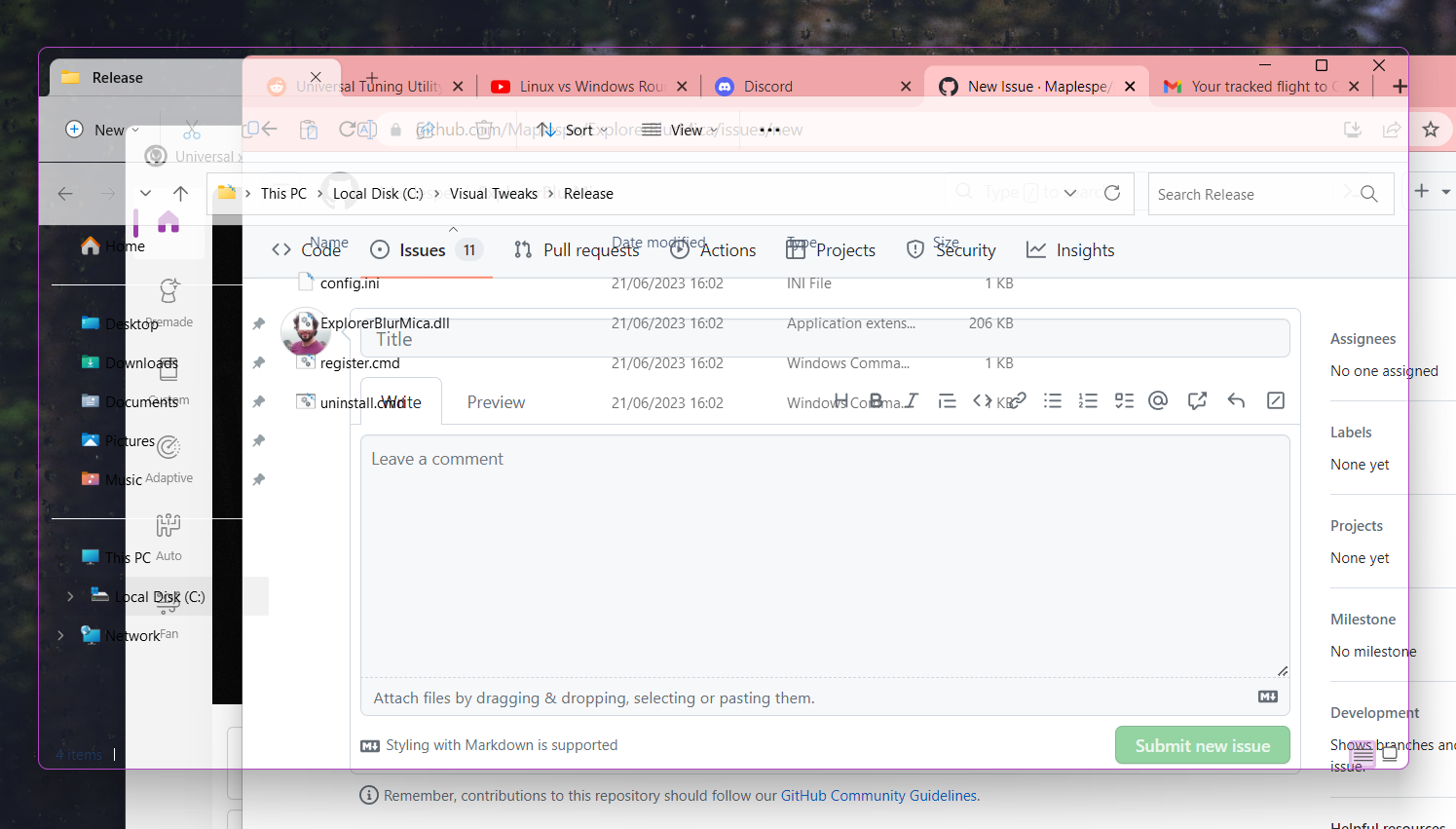Apply italic formatting to the comment
Screen dimensions: 1456x829
(910, 399)
